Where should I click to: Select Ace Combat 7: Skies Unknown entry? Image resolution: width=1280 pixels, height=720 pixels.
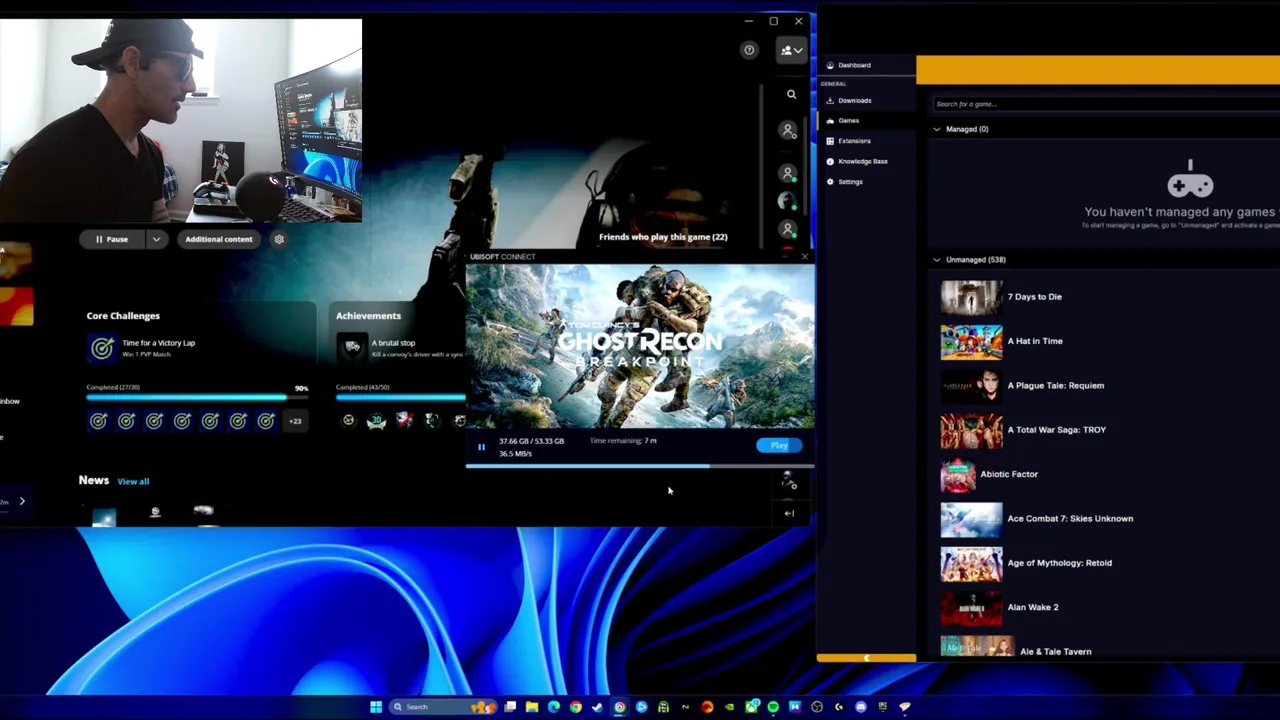1070,519
